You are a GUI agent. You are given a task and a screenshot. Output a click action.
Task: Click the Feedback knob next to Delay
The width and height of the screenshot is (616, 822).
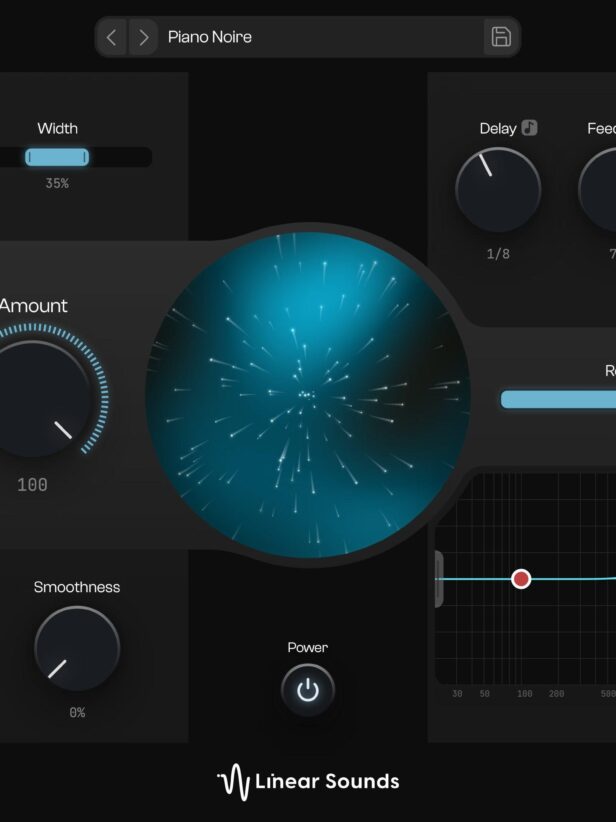pos(598,190)
